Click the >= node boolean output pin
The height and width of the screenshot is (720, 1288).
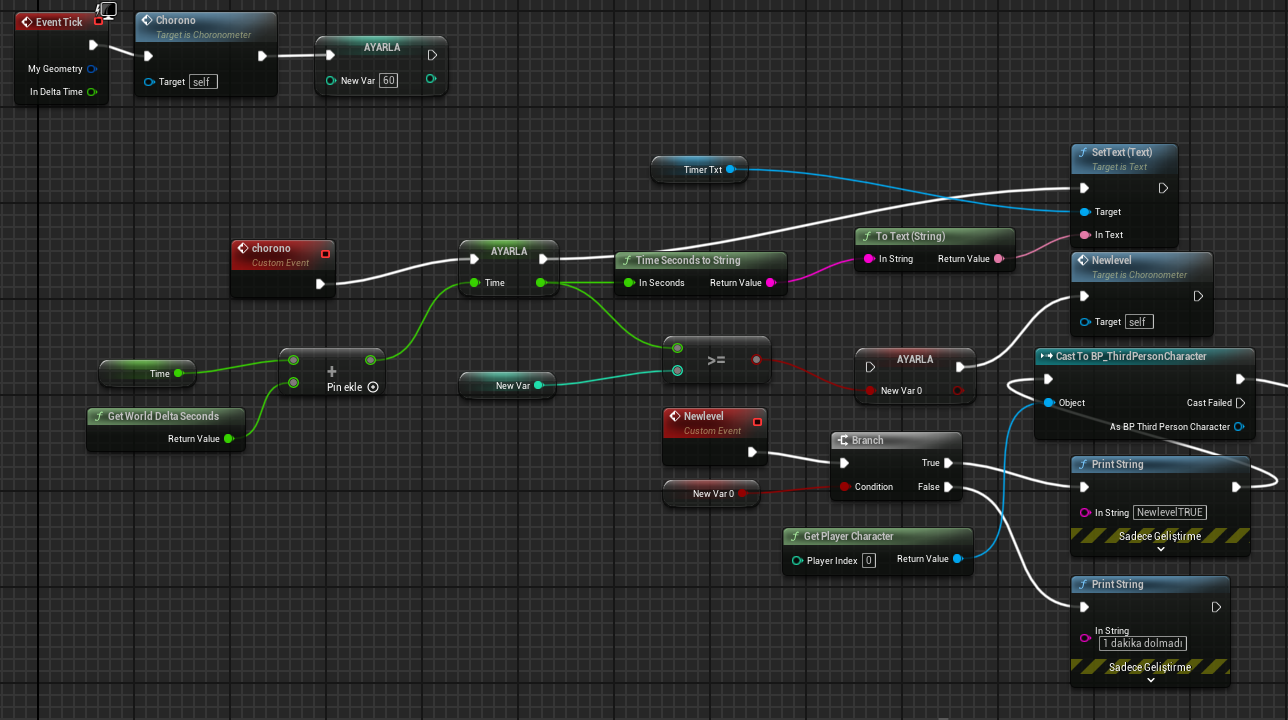(756, 360)
